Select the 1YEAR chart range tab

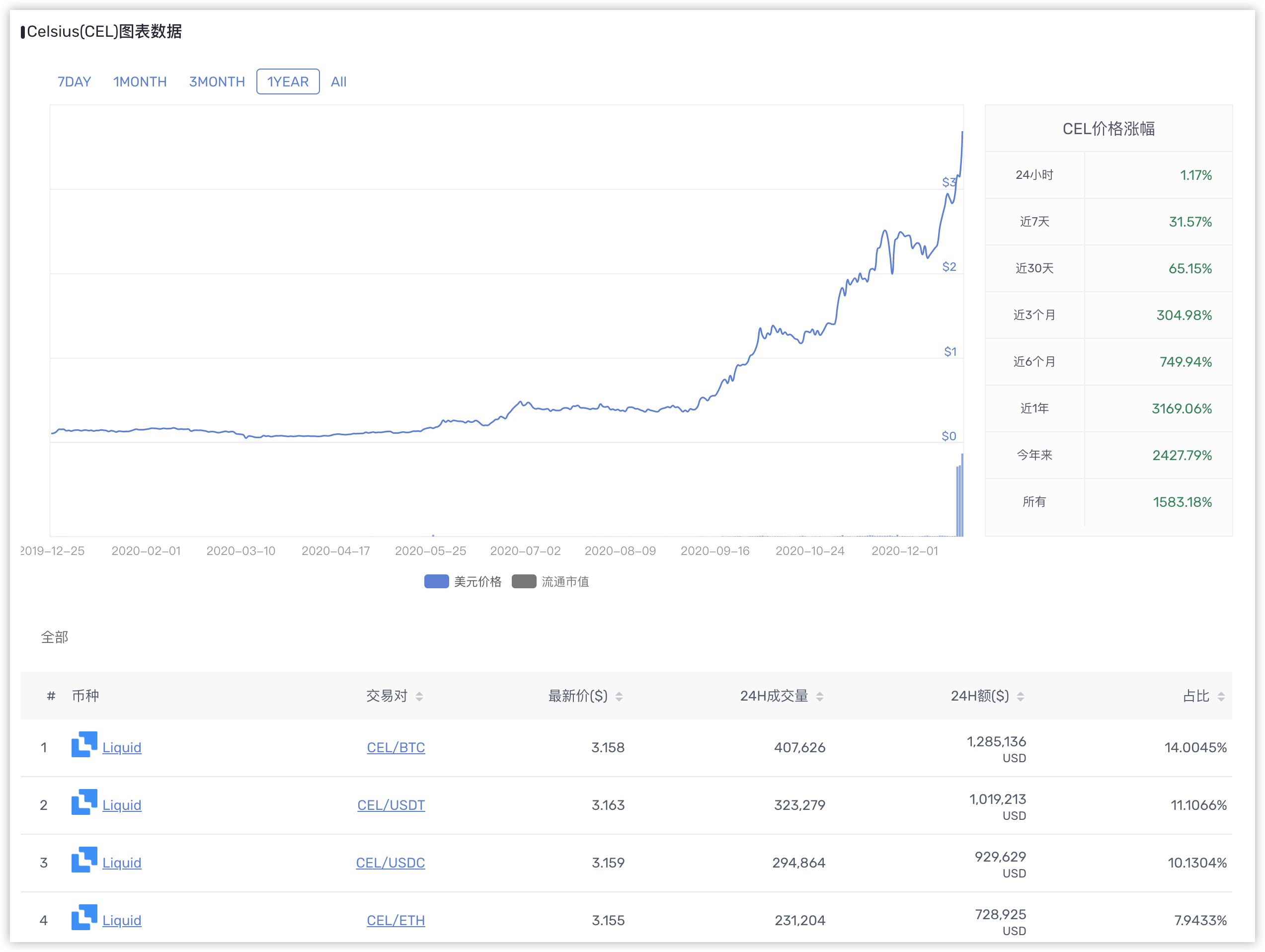(288, 82)
